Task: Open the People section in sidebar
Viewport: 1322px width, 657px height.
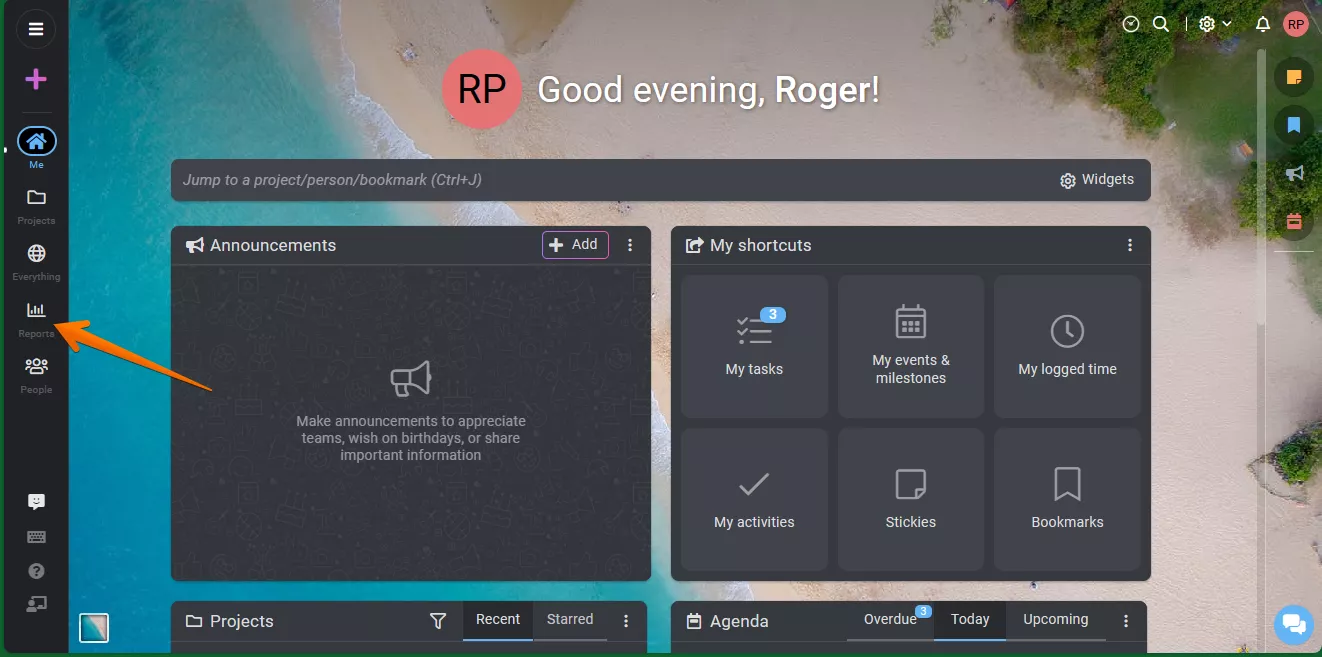Action: click(36, 374)
